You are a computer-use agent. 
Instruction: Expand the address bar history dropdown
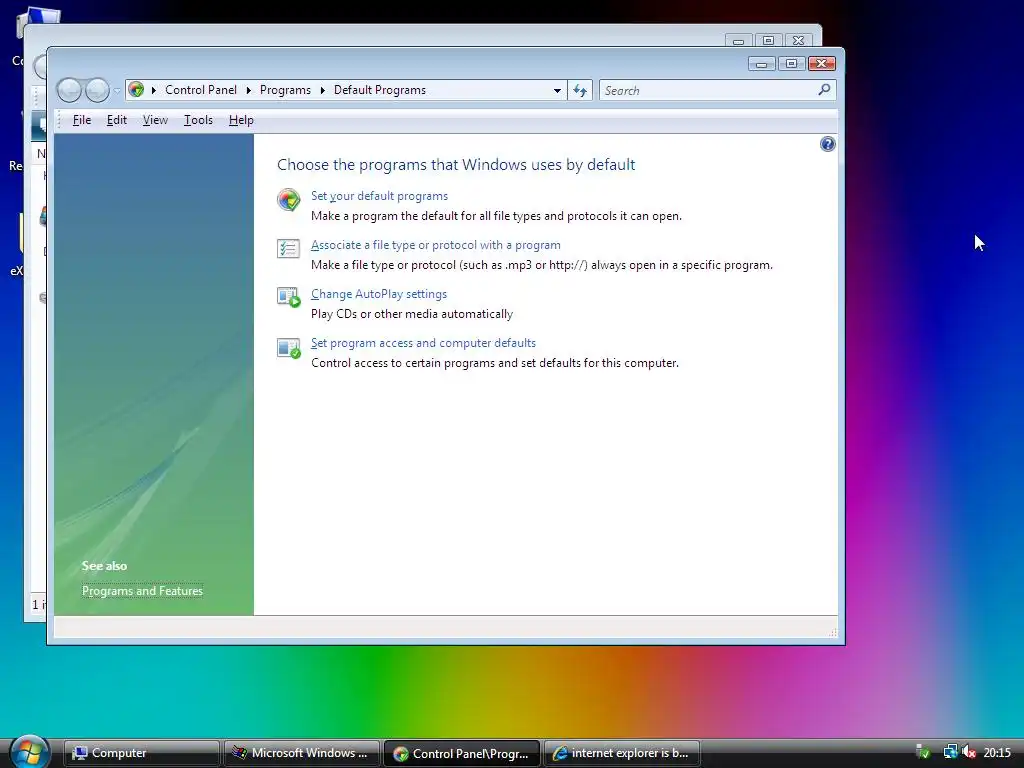[557, 90]
